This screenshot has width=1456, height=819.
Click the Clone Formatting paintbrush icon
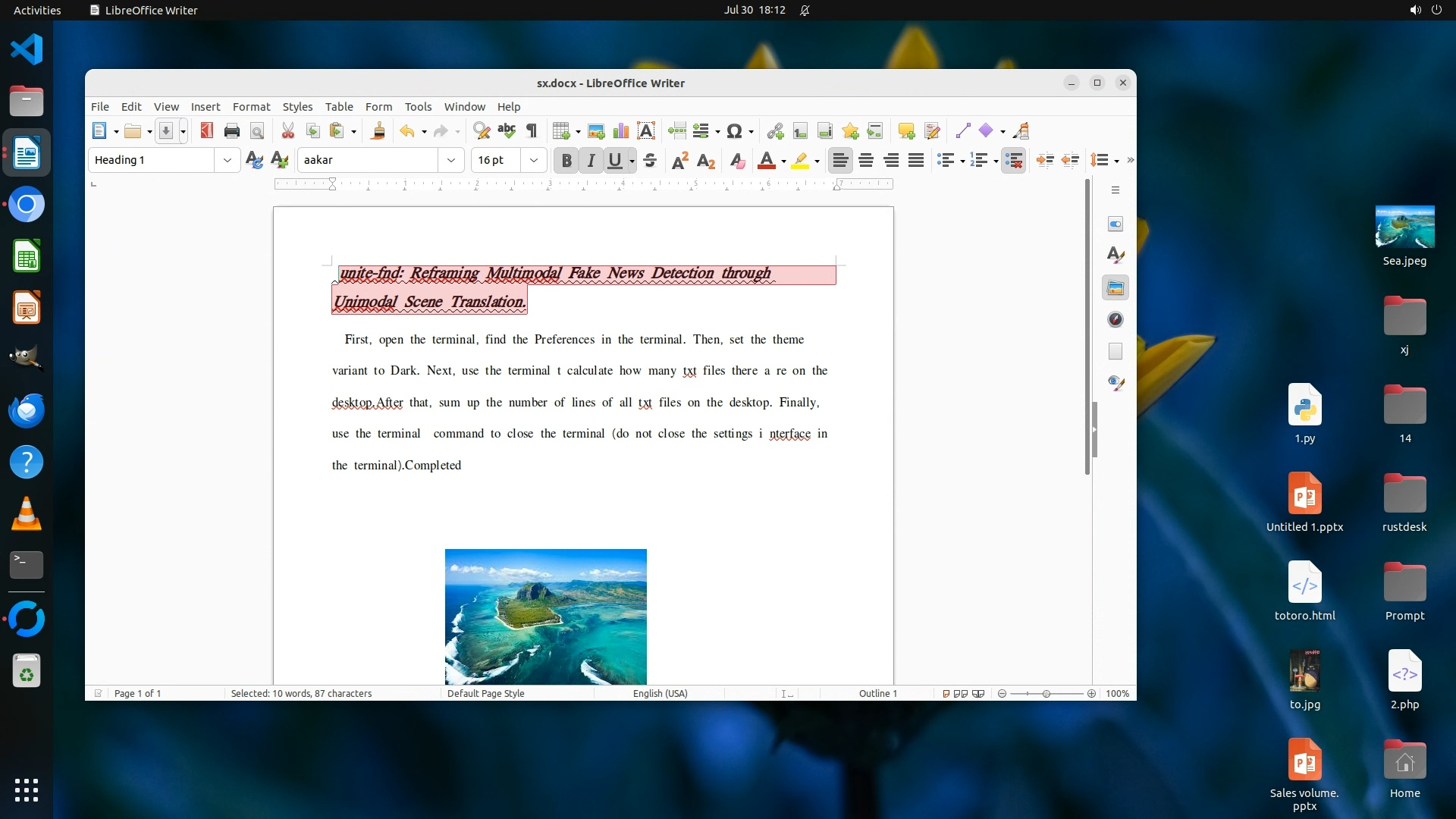click(378, 130)
